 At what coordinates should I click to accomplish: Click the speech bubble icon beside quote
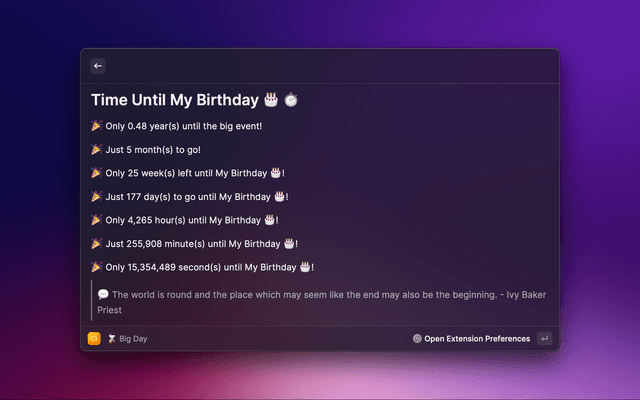103,294
